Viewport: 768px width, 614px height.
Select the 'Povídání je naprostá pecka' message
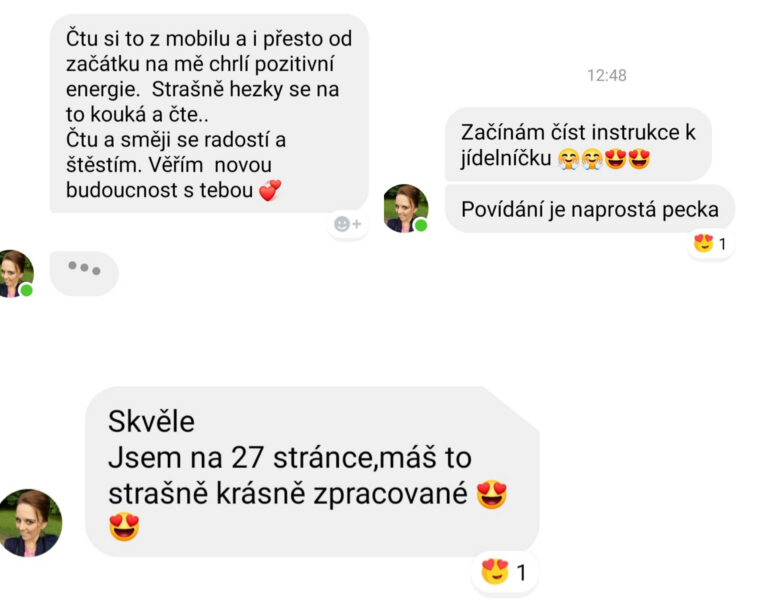pyautogui.click(x=590, y=209)
